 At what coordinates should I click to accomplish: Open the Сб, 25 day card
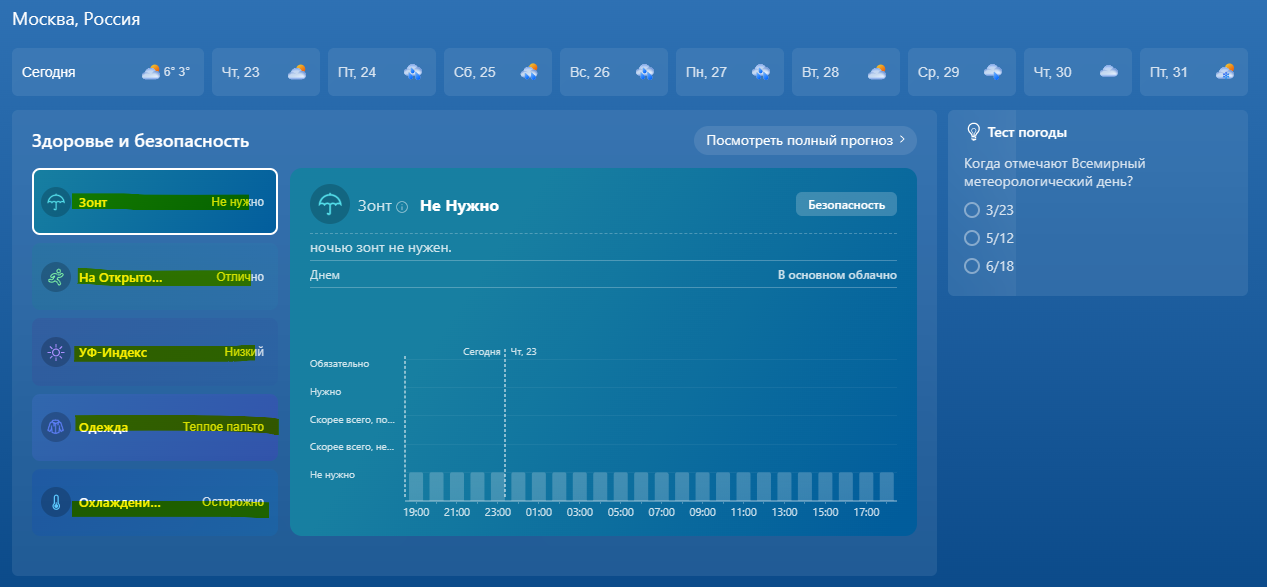(498, 72)
